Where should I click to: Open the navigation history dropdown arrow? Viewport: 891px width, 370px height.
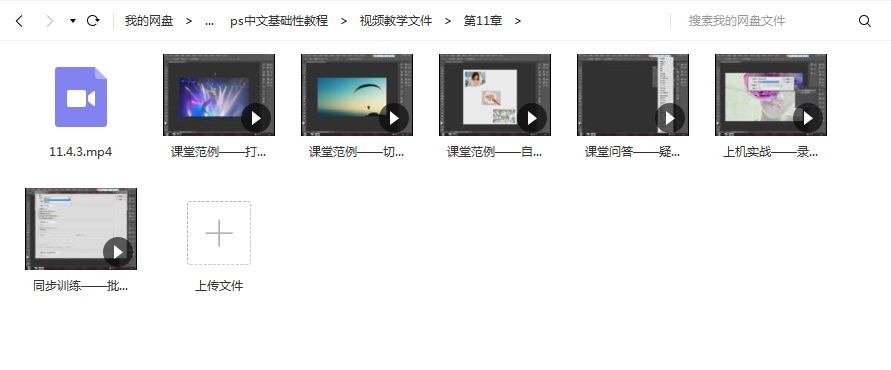(x=73, y=21)
